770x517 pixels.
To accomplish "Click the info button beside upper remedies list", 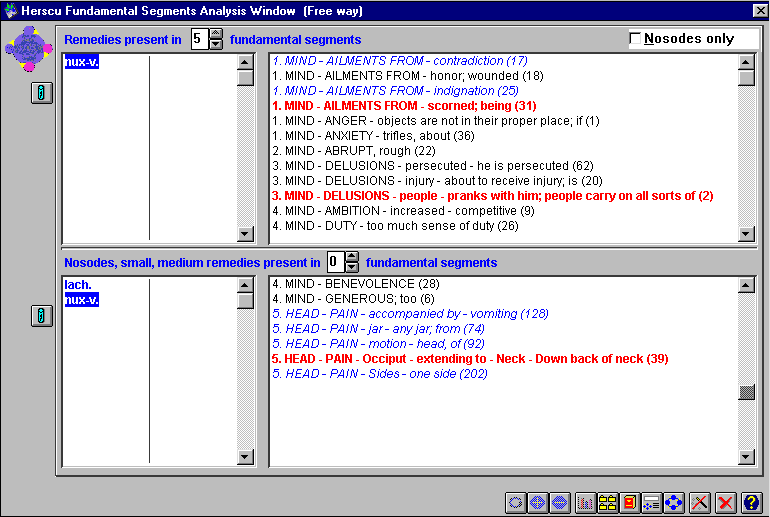I will (42, 93).
